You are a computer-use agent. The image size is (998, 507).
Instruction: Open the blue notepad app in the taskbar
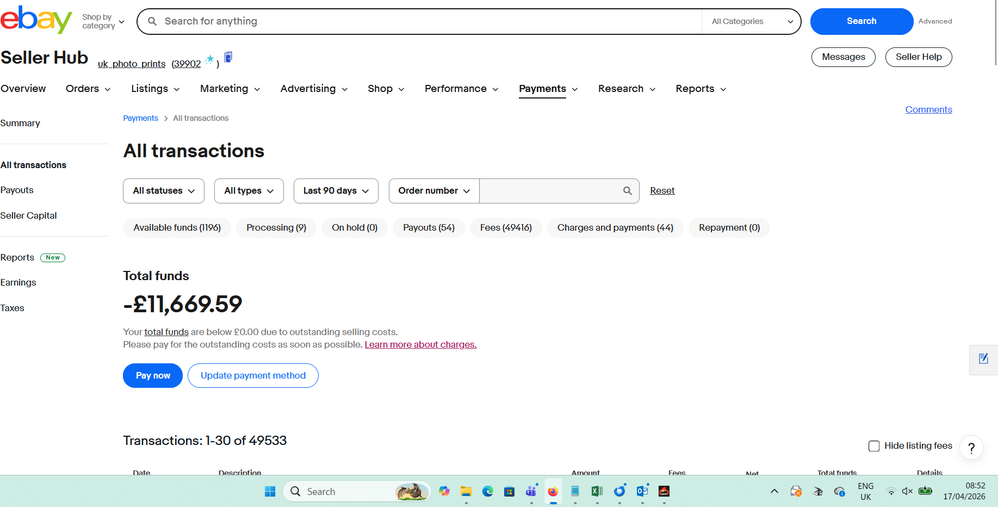pyautogui.click(x=575, y=491)
